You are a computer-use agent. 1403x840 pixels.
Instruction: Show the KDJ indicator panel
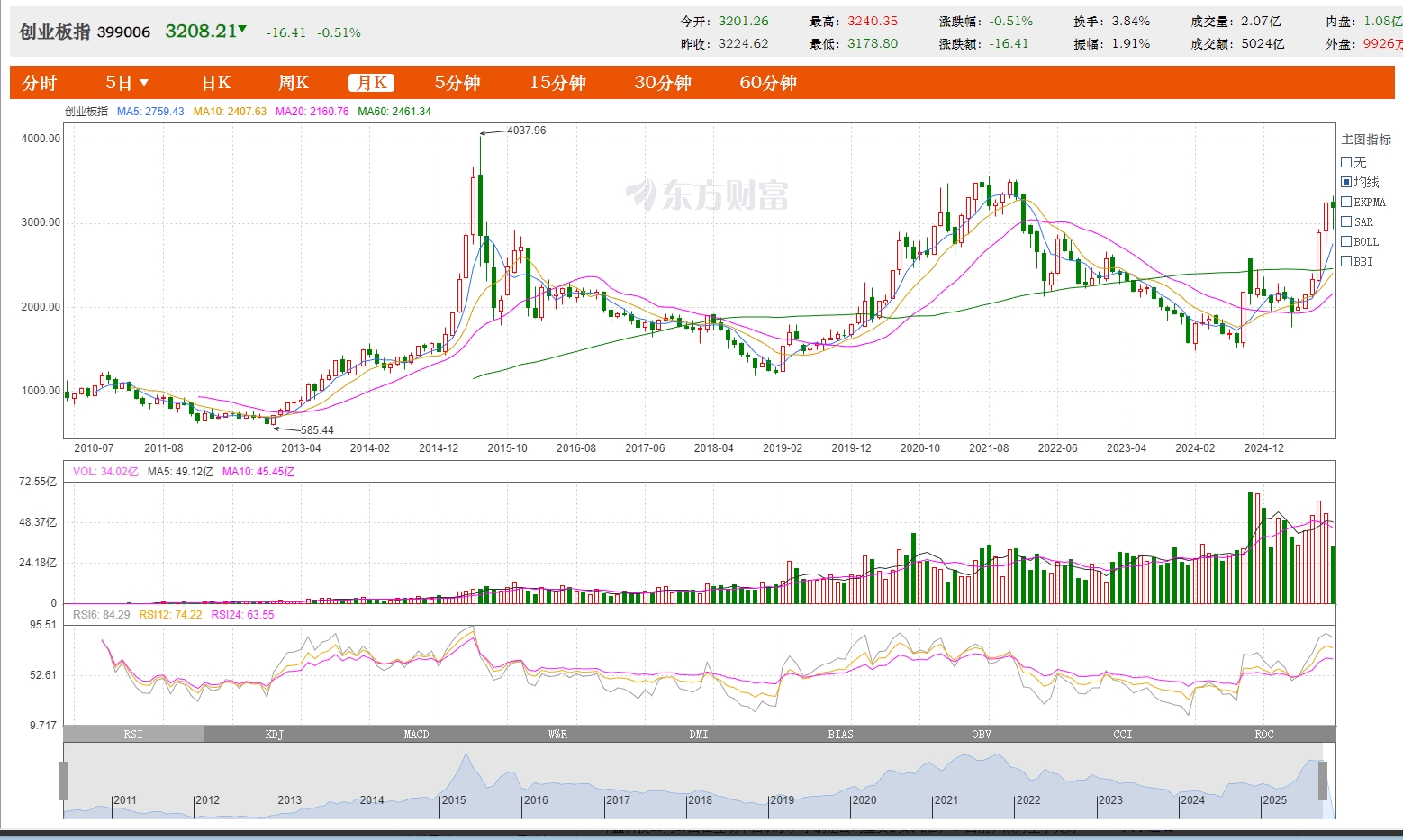(x=275, y=735)
